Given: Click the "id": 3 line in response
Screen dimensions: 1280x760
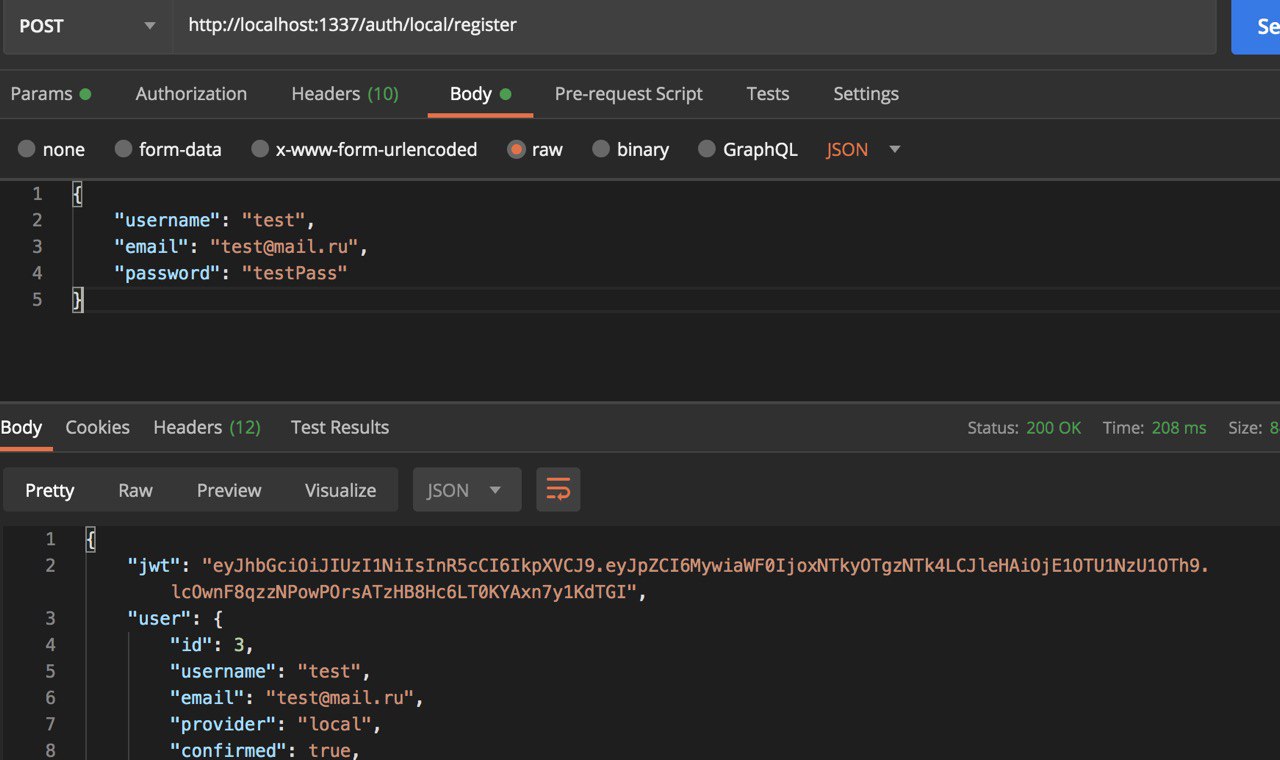Looking at the screenshot, I should click(x=212, y=645).
